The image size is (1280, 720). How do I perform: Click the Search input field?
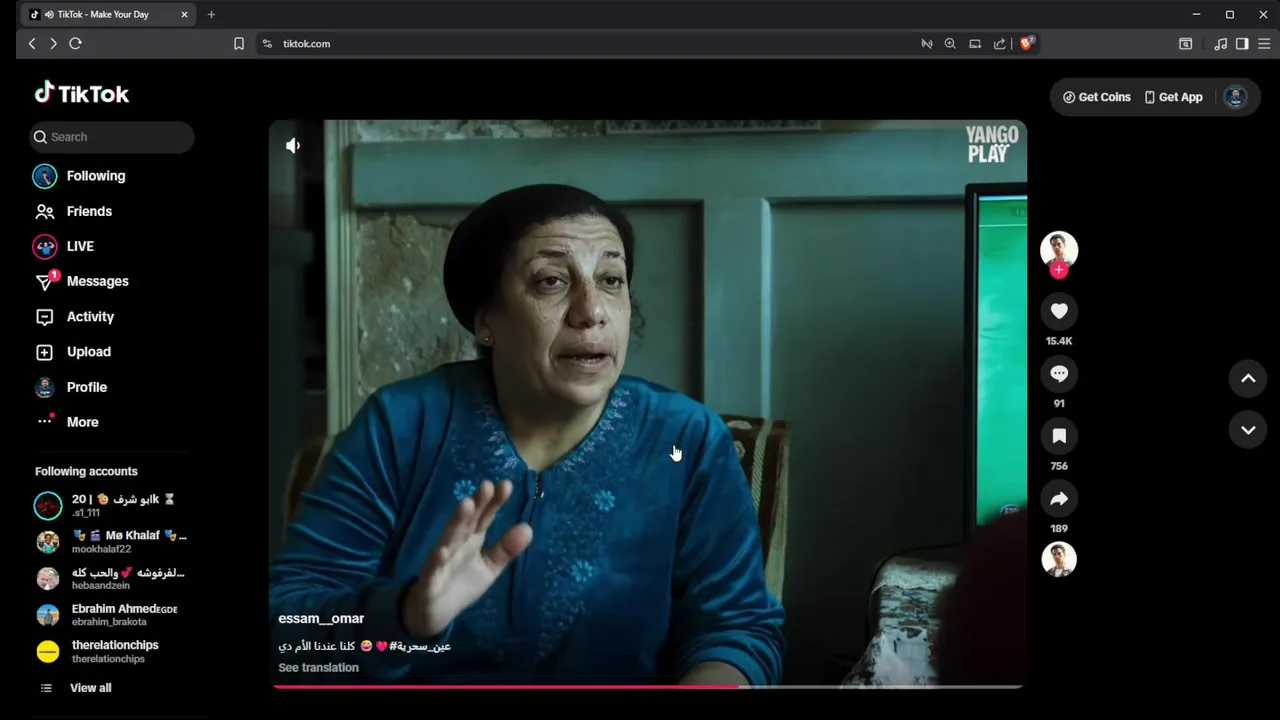111,137
